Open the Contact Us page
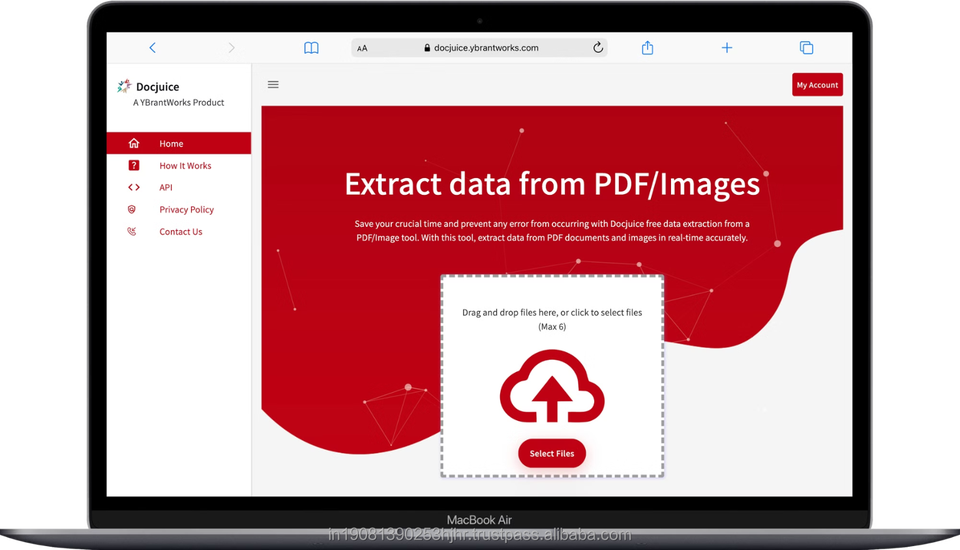 tap(181, 232)
